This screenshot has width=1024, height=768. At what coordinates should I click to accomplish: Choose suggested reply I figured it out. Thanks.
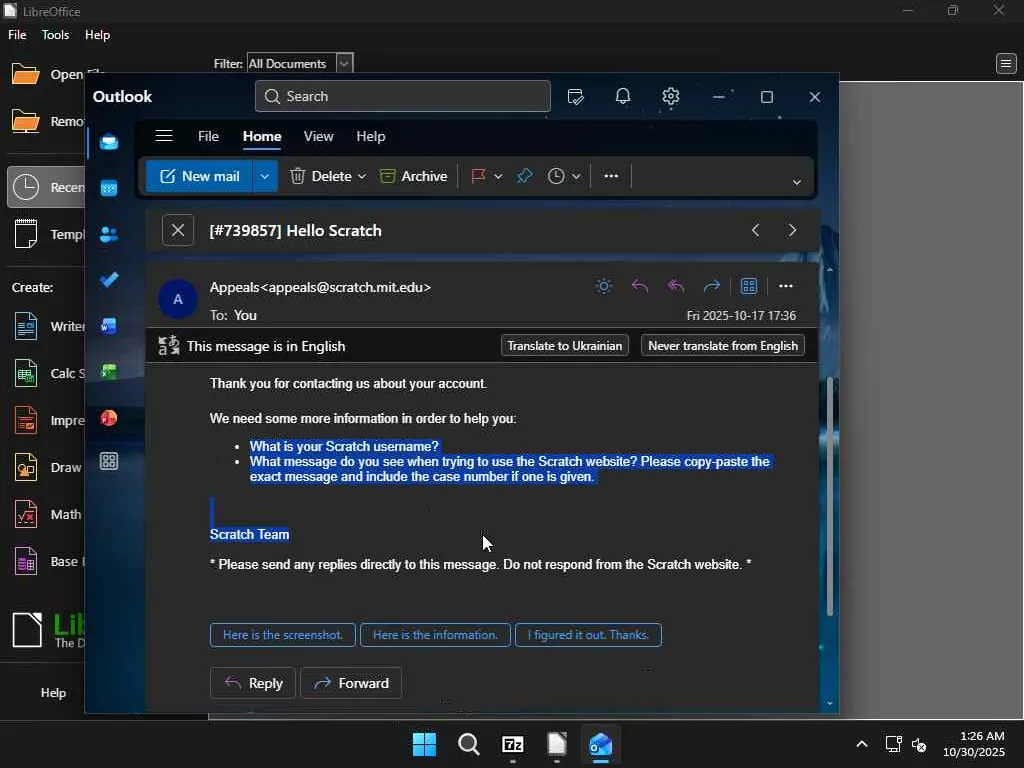(588, 635)
